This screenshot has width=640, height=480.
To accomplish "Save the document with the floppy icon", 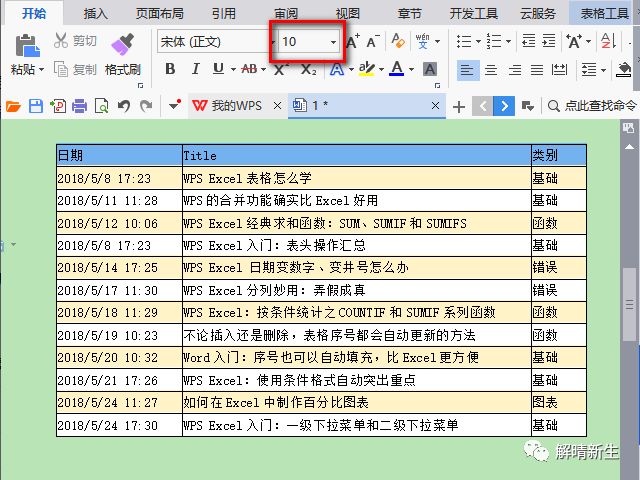I will click(x=36, y=106).
